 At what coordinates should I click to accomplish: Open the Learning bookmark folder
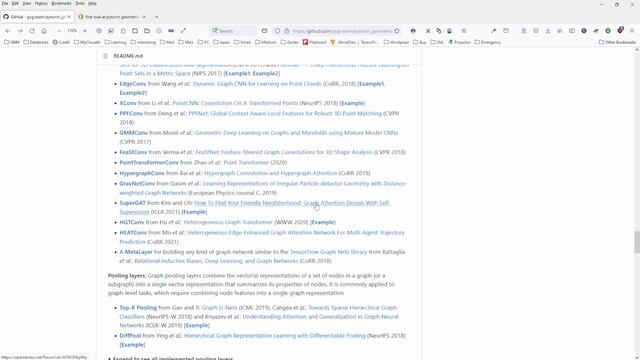pyautogui.click(x=116, y=42)
